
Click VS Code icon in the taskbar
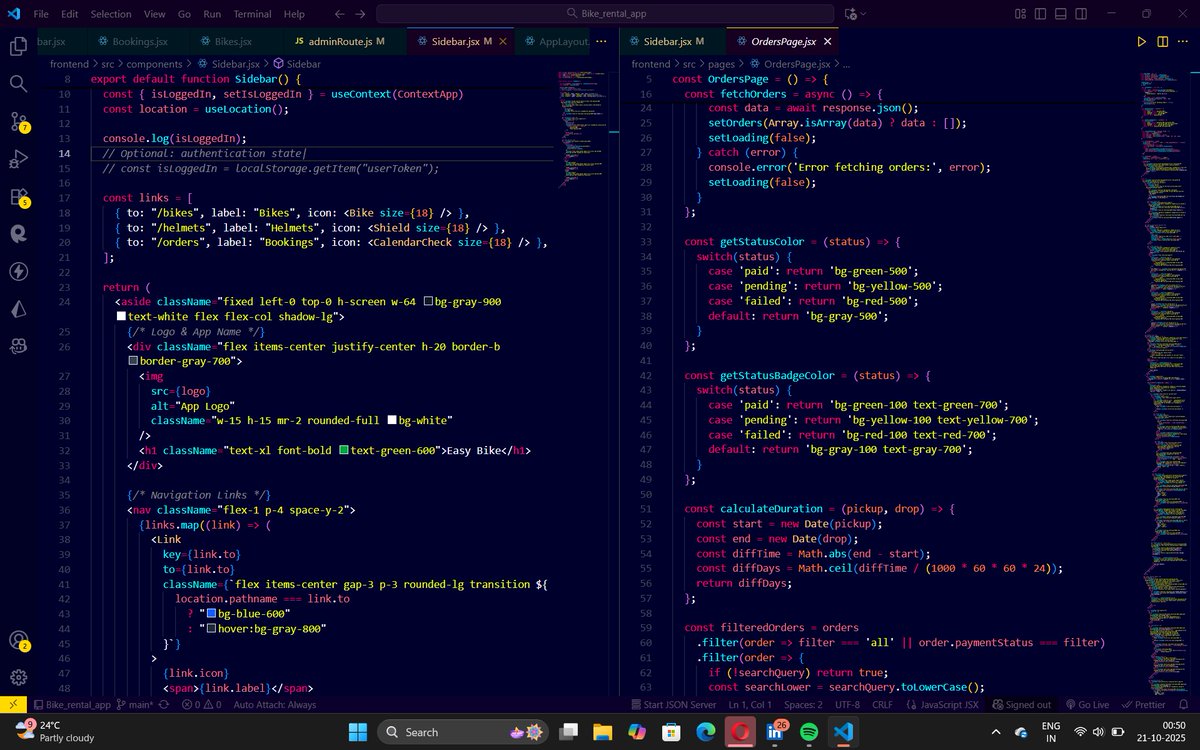pyautogui.click(x=843, y=731)
